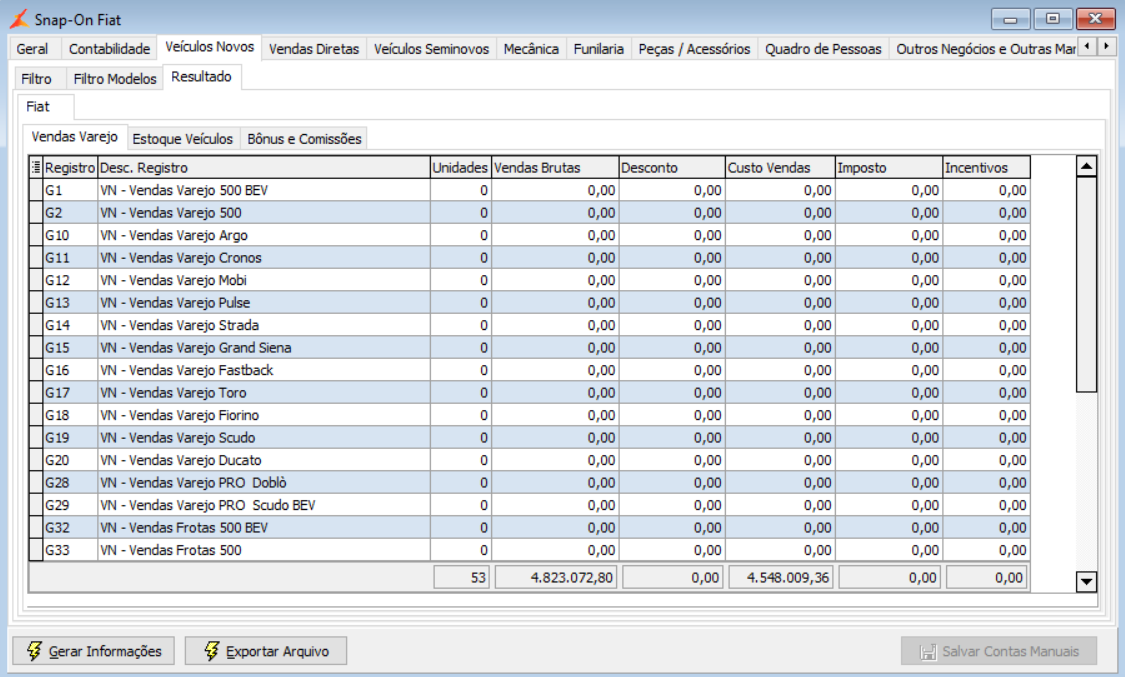
Task: Click lightning icon on Exportar Arquivo
Action: pyautogui.click(x=211, y=650)
